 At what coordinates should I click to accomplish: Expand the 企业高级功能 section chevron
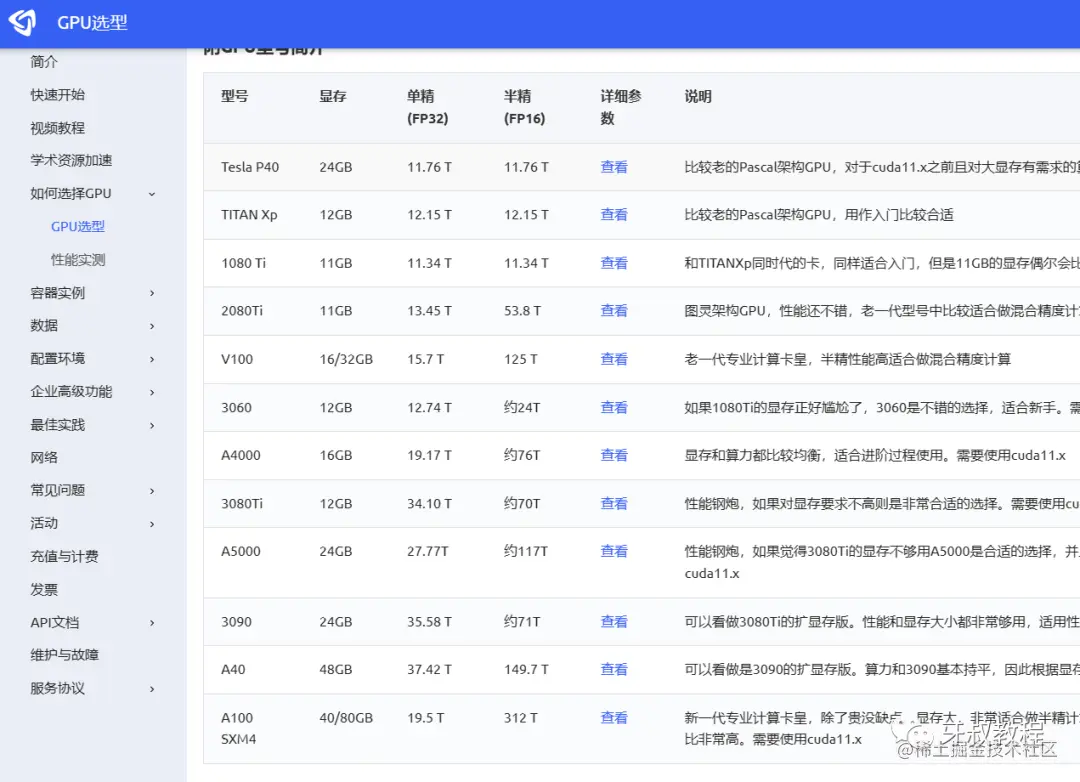tap(152, 392)
